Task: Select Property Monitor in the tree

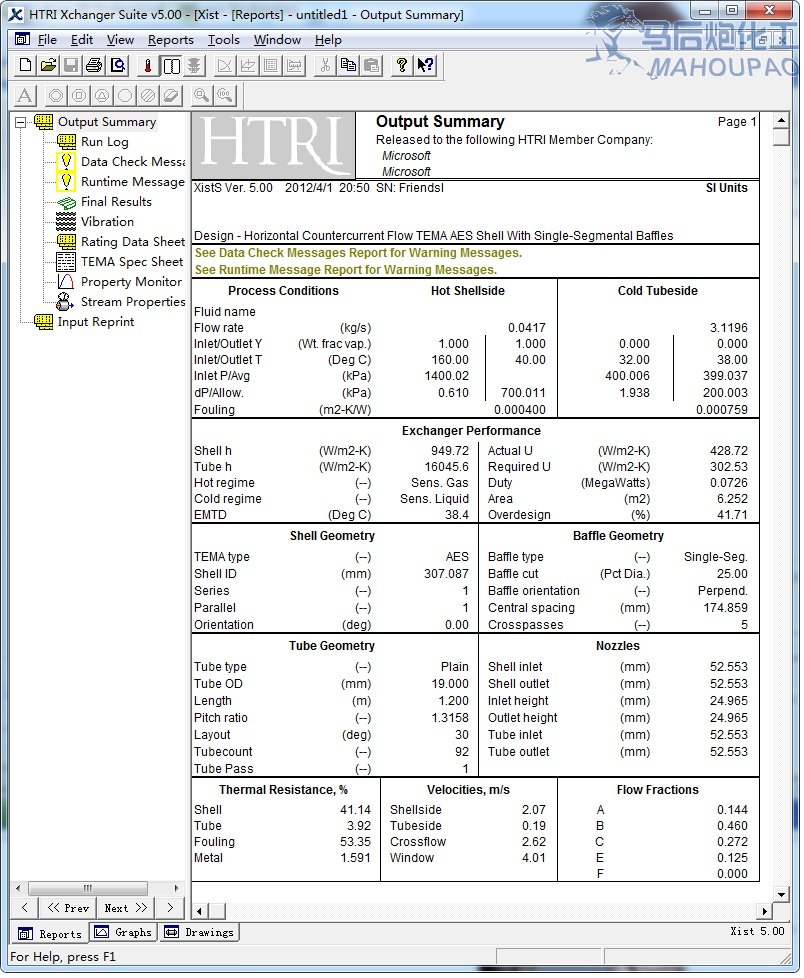Action: (131, 282)
